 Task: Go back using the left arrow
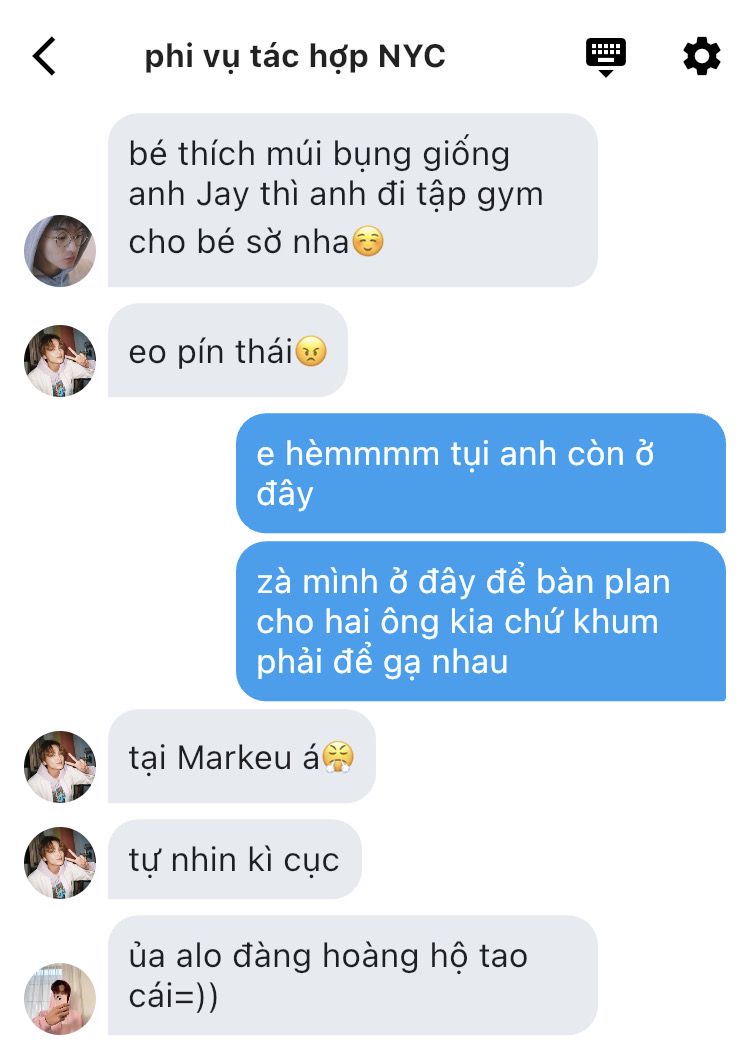44,56
